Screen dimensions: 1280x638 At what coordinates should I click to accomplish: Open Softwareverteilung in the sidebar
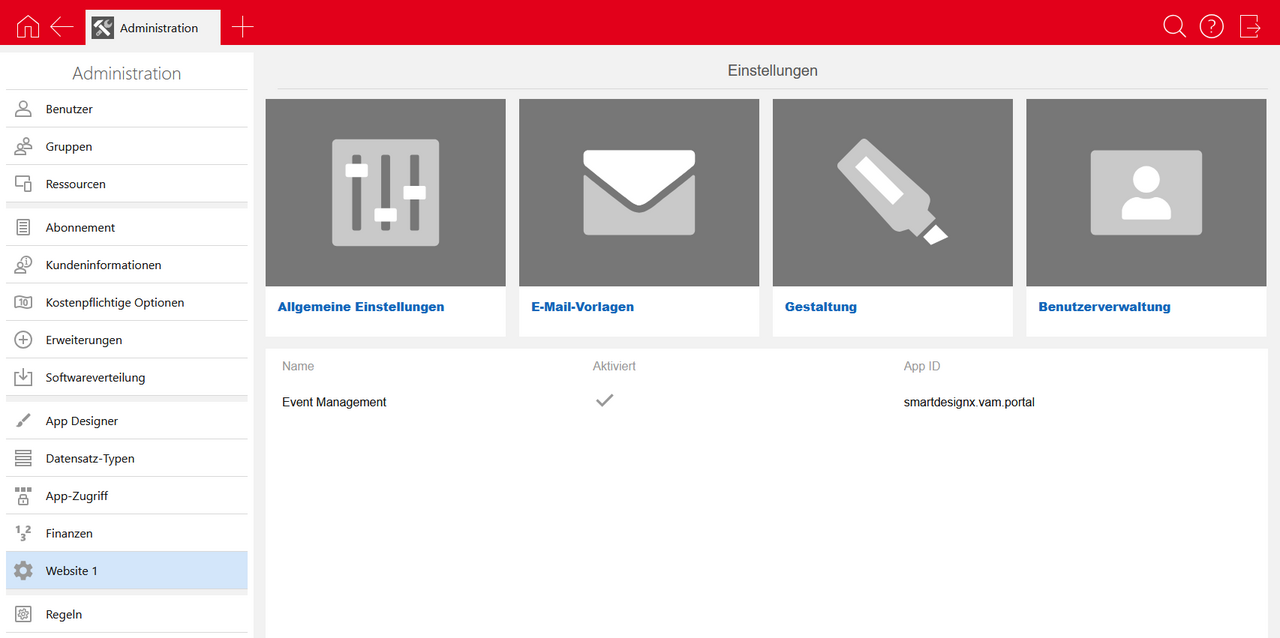(95, 378)
